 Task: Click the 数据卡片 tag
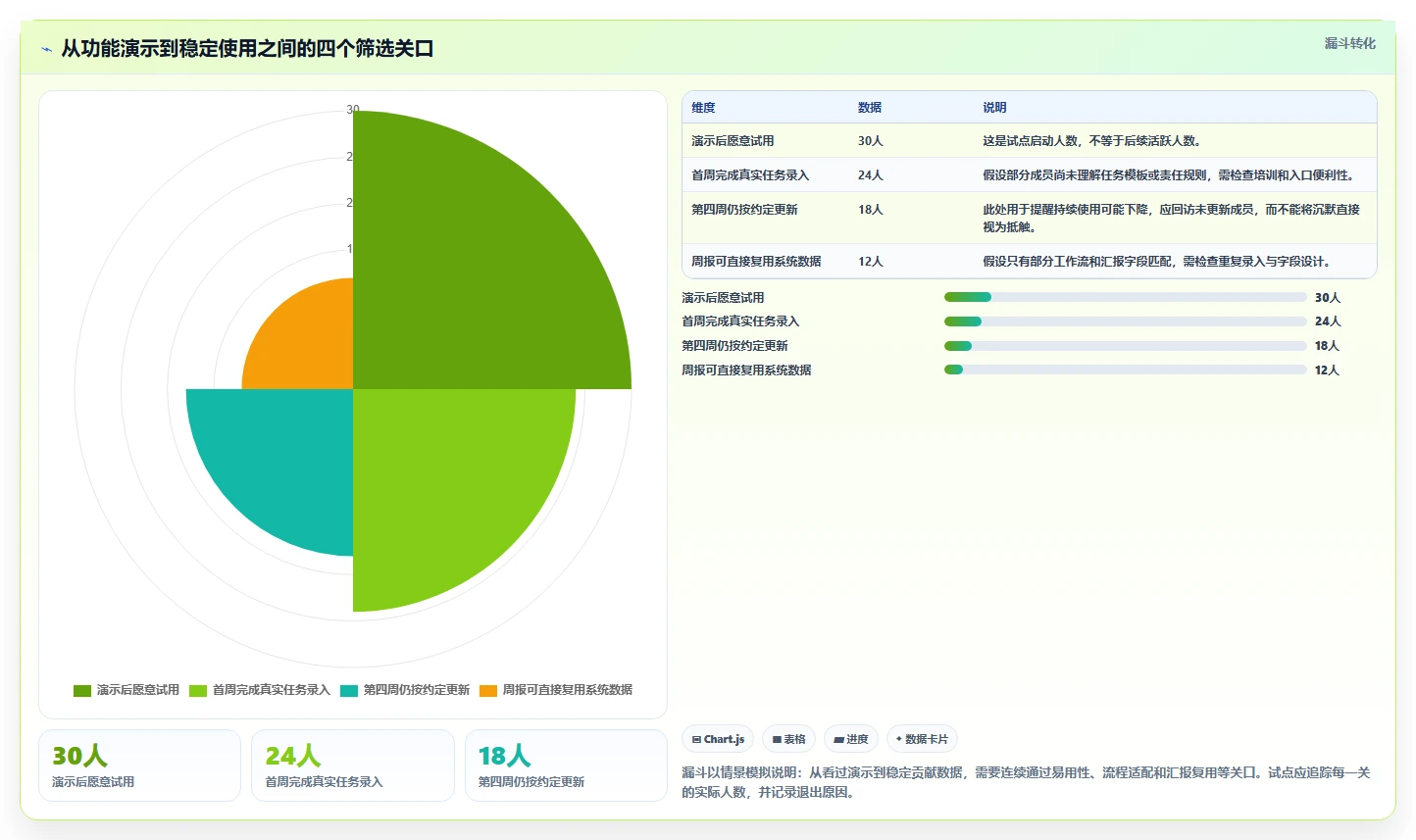pyautogui.click(x=922, y=739)
